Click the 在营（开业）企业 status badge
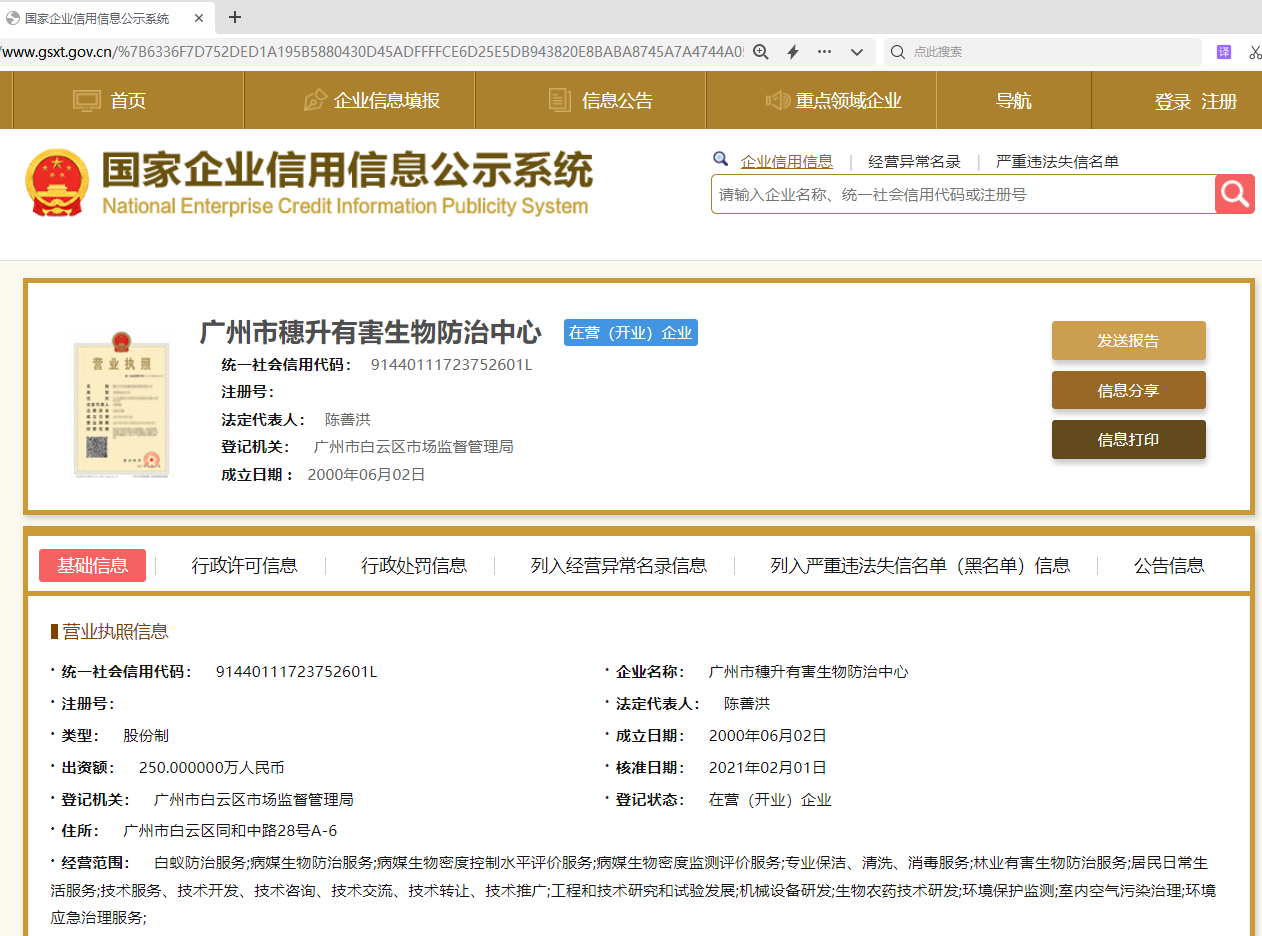1262x936 pixels. (631, 333)
